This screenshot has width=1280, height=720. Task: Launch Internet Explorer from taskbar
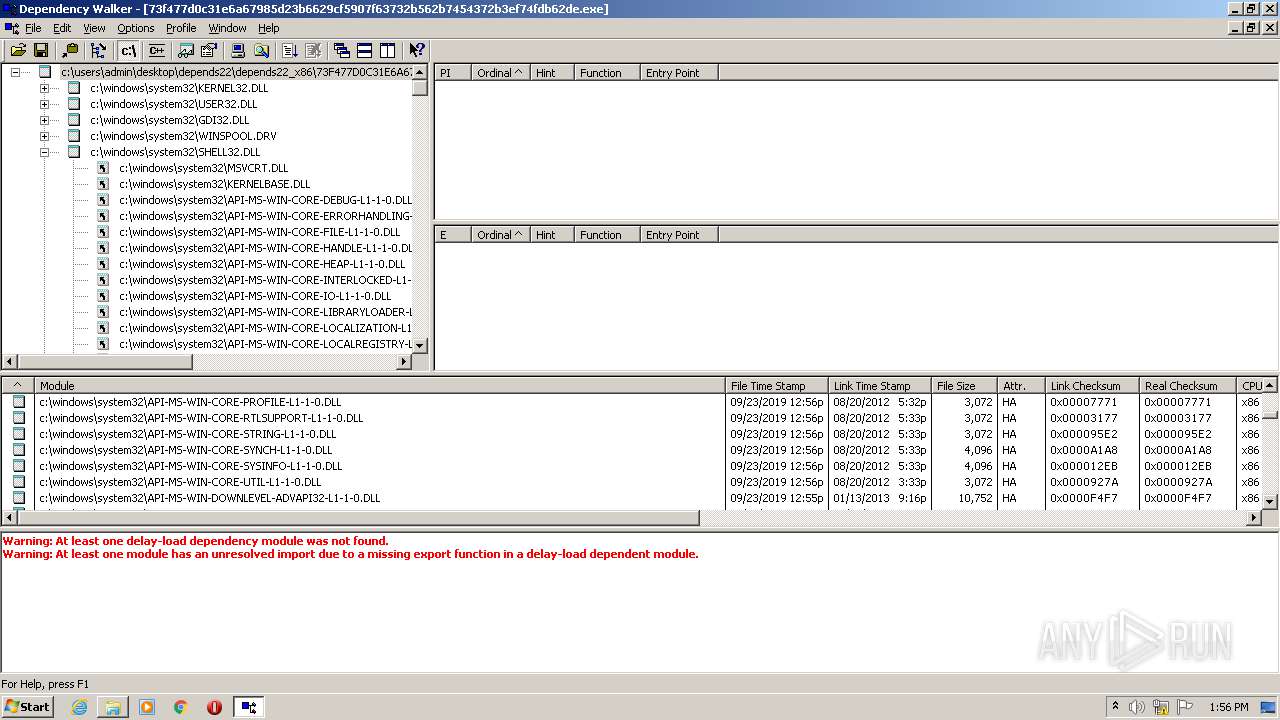tap(79, 707)
